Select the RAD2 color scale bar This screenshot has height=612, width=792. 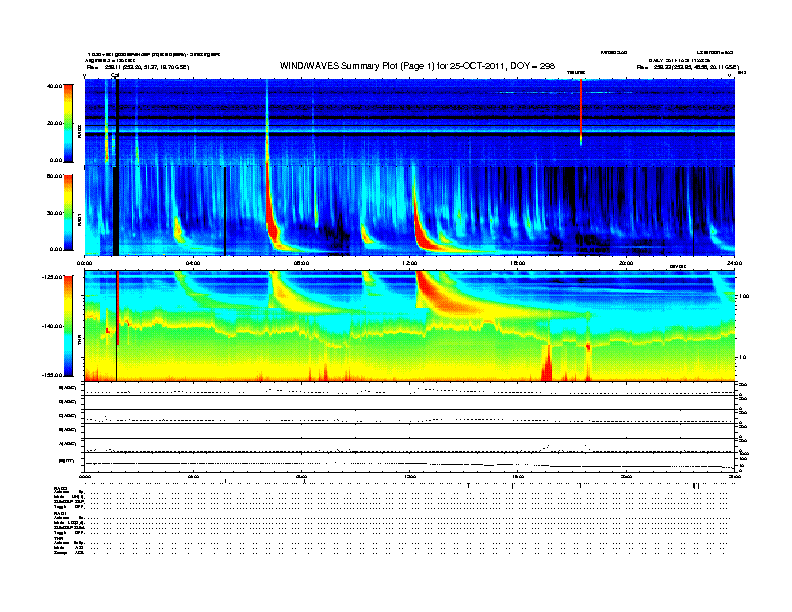(68, 123)
